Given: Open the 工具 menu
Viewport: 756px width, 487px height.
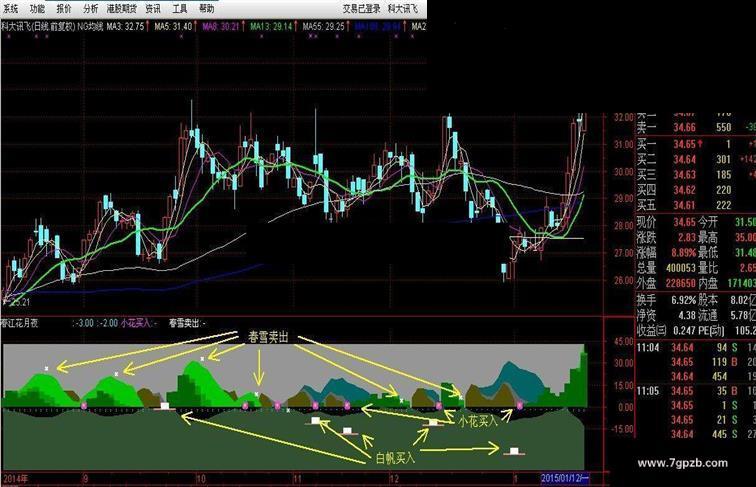Looking at the screenshot, I should point(180,8).
